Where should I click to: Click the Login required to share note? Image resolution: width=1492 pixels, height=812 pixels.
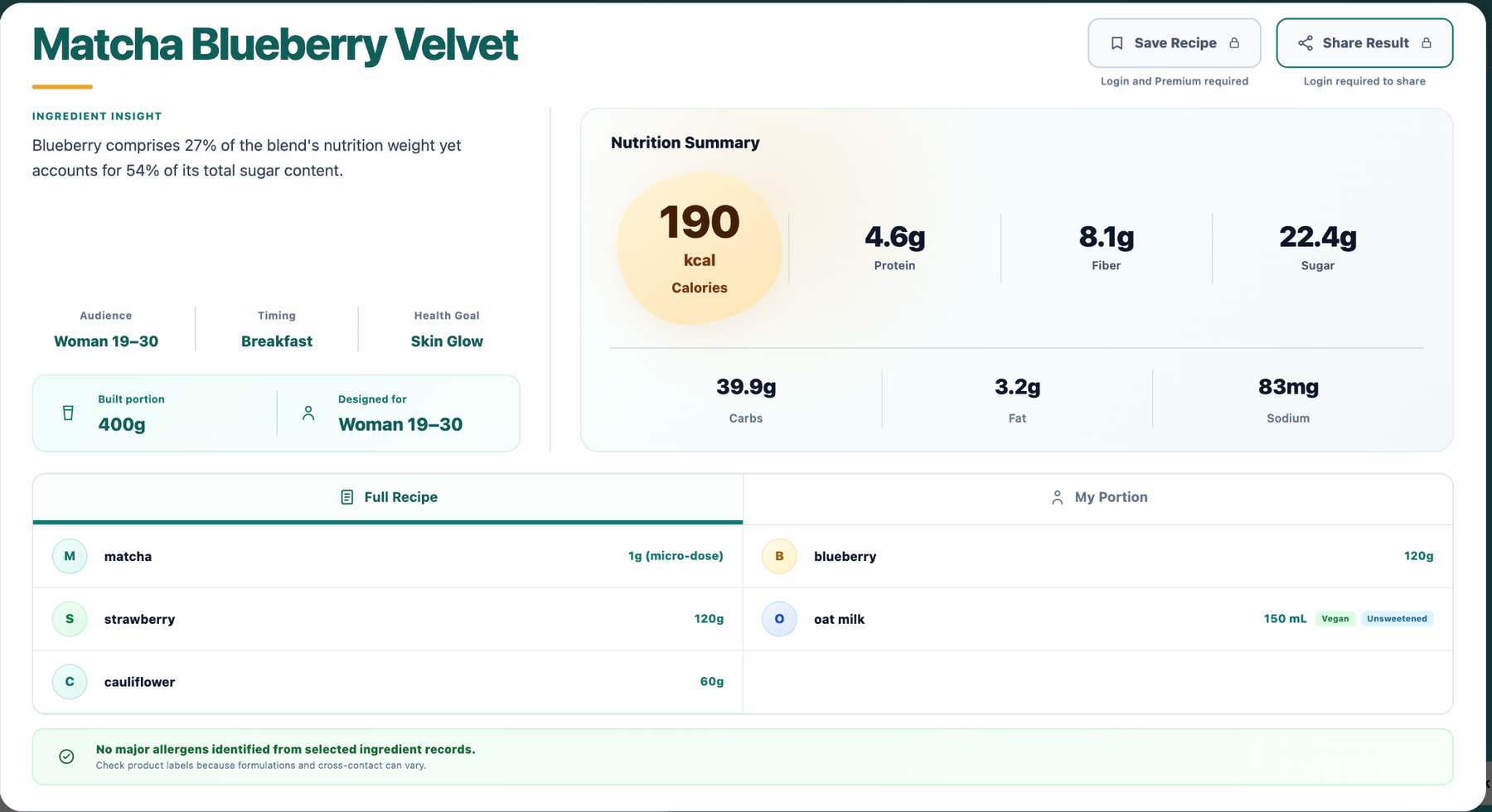pyautogui.click(x=1364, y=81)
